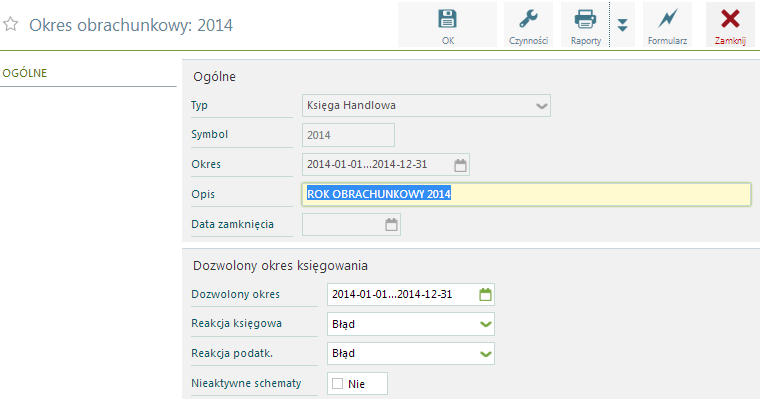This screenshot has width=761, height=399.
Task: Toggle the Nieaktywne schematy checkbox
Action: (337, 384)
